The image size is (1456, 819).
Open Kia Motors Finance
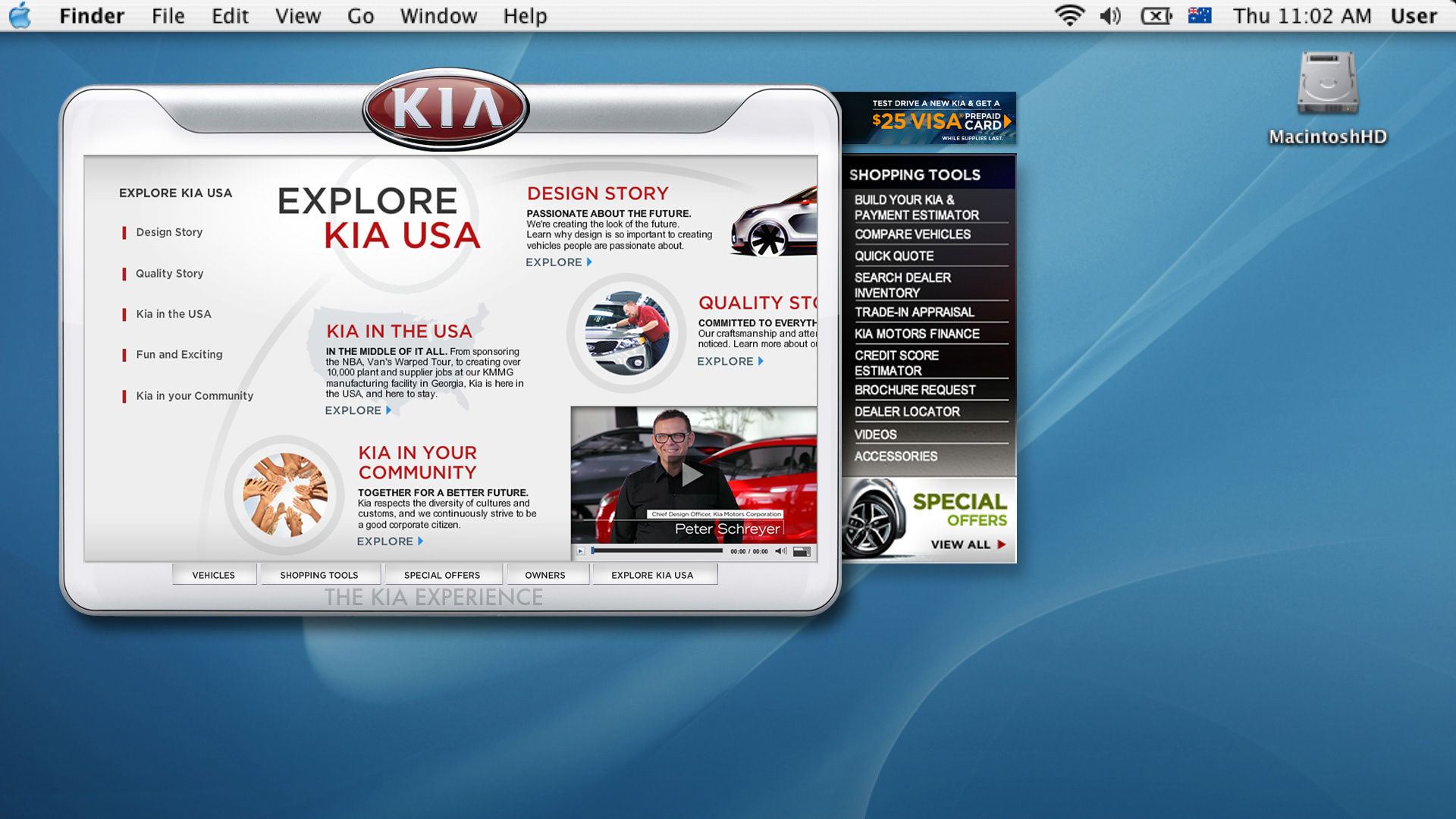(x=917, y=334)
